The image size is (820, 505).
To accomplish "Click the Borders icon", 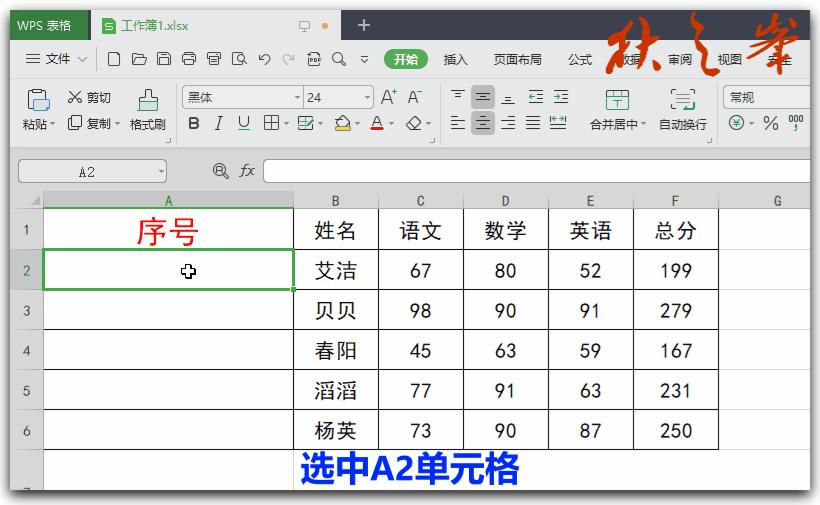I will [x=271, y=123].
